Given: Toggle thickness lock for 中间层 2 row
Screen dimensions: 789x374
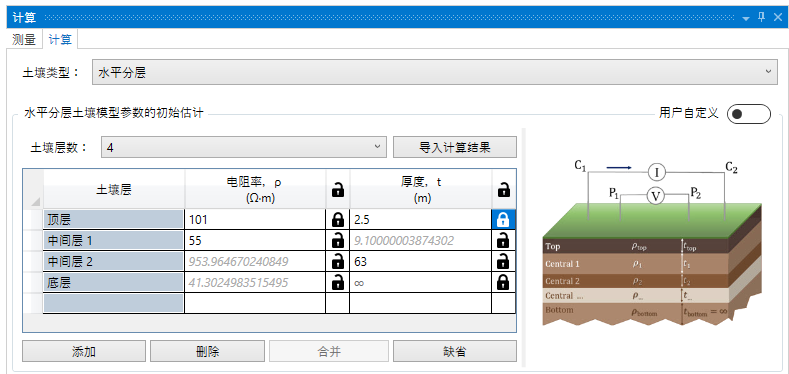Looking at the screenshot, I should [x=503, y=262].
